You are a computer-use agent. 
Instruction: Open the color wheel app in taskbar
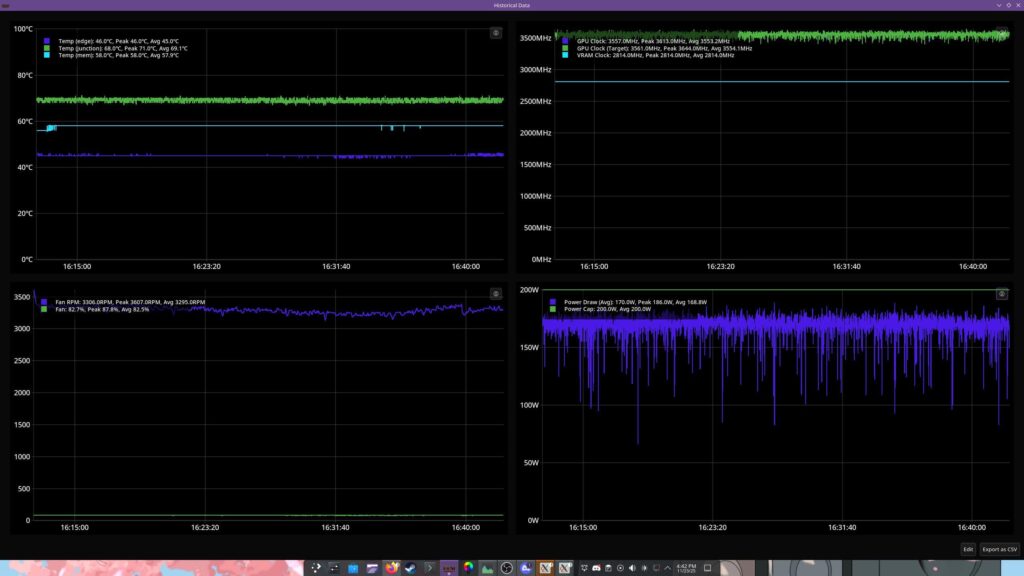468,568
